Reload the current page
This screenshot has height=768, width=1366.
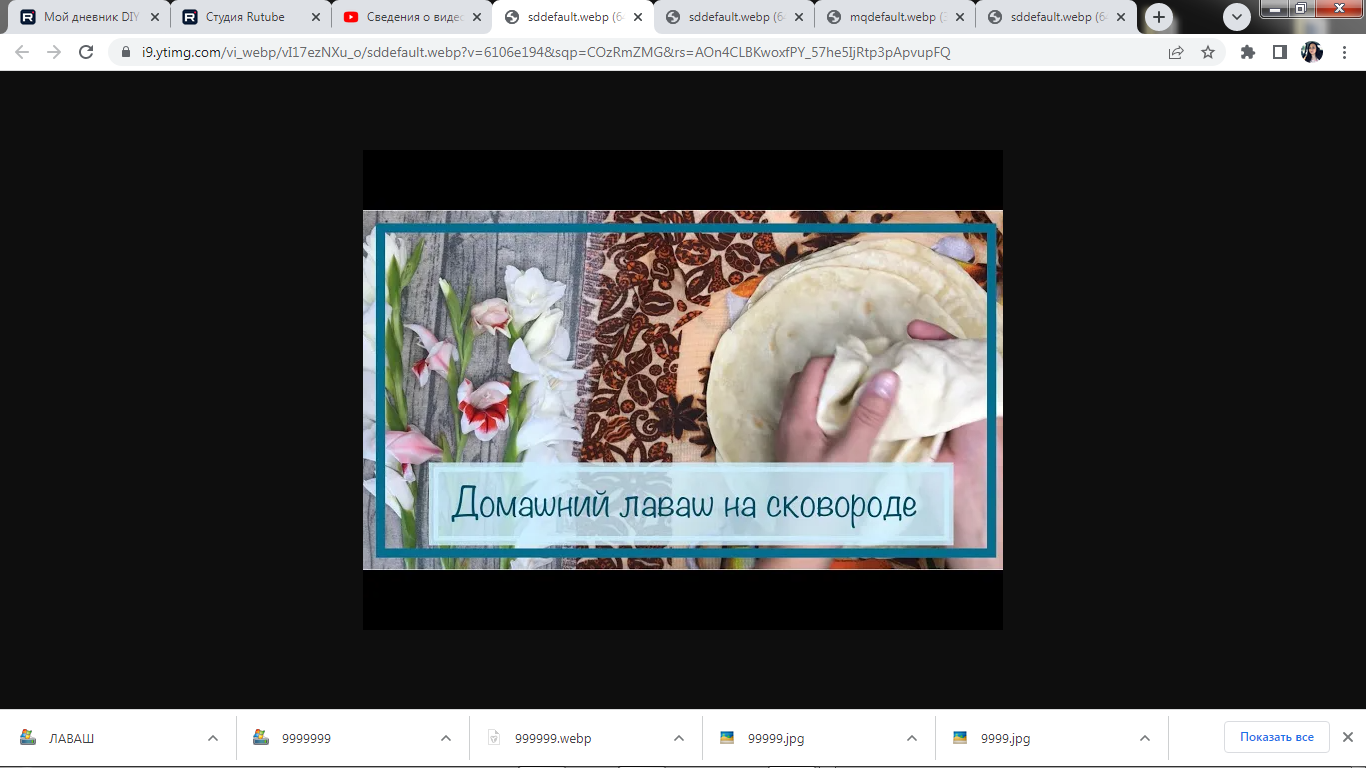pyautogui.click(x=86, y=52)
